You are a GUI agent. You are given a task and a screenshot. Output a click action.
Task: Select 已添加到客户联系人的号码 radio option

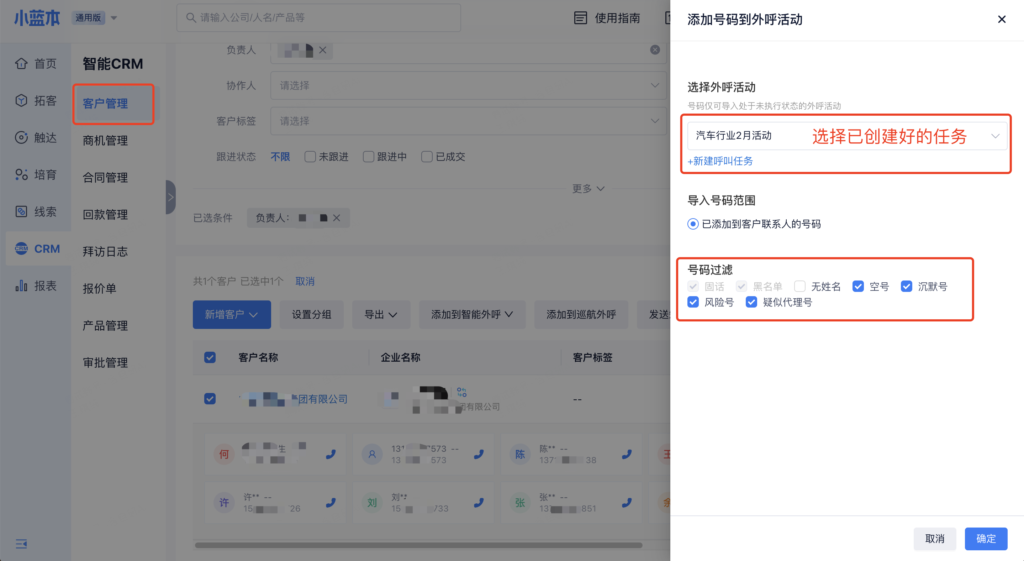pyautogui.click(x=693, y=224)
